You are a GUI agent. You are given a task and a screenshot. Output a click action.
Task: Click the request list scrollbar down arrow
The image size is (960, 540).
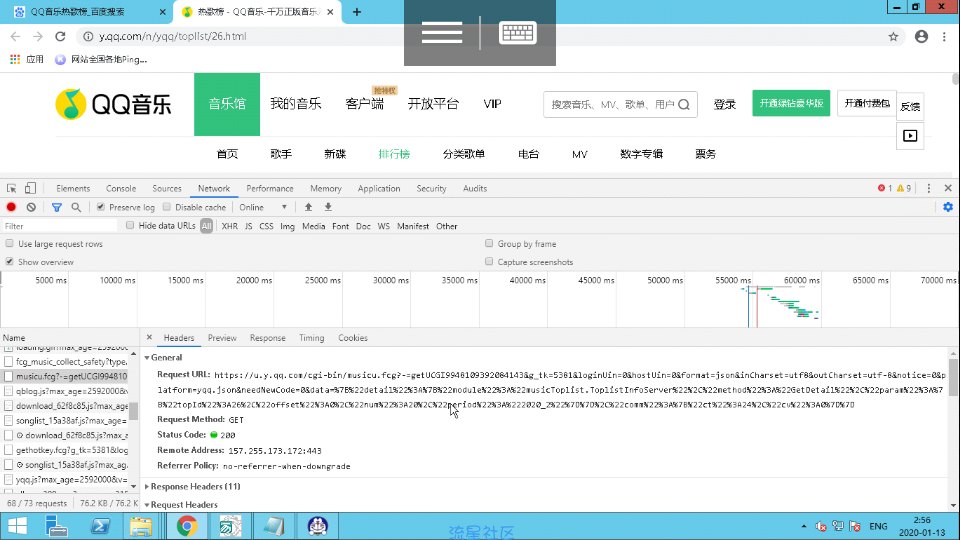133,487
